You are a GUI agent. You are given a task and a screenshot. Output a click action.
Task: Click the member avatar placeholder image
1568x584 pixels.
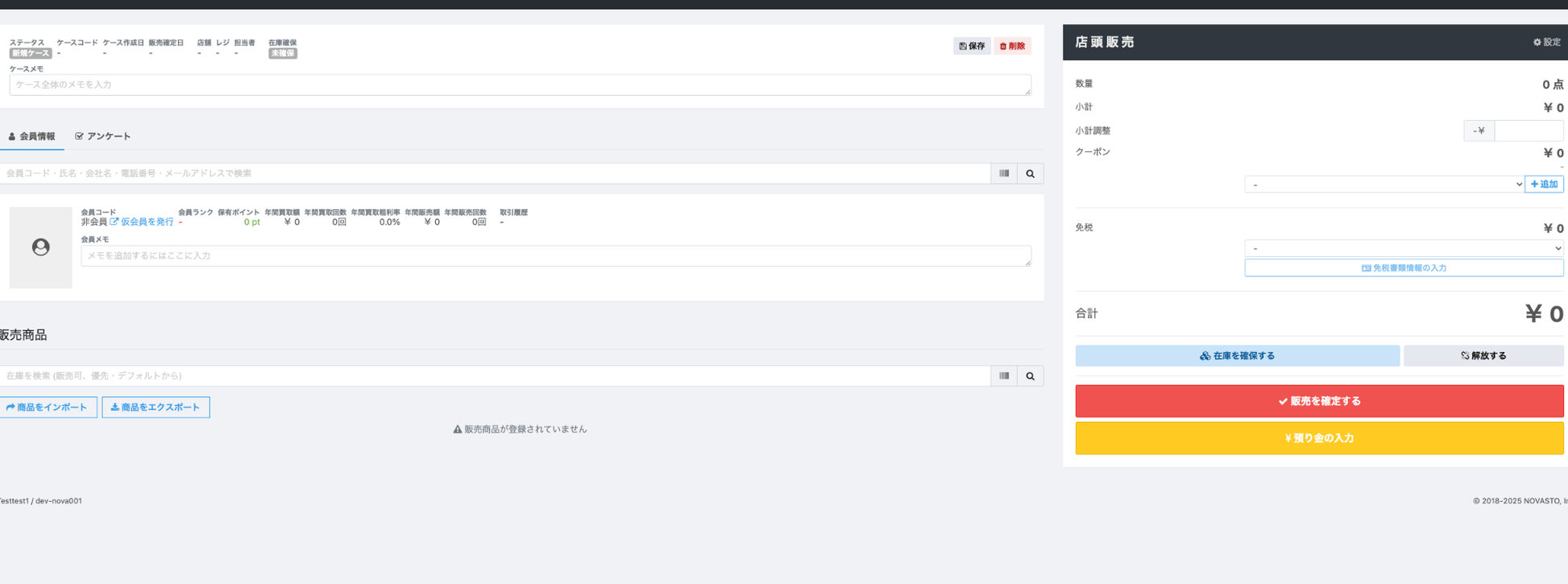(x=40, y=247)
